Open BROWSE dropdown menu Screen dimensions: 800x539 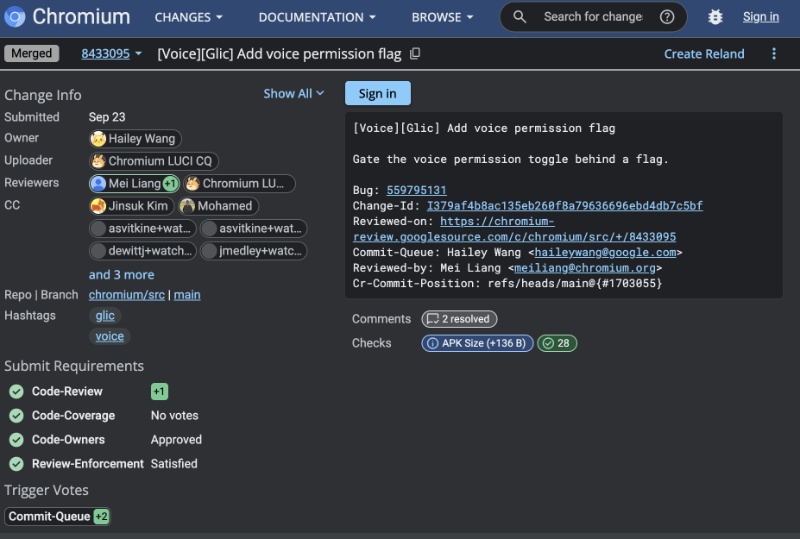tap(442, 17)
